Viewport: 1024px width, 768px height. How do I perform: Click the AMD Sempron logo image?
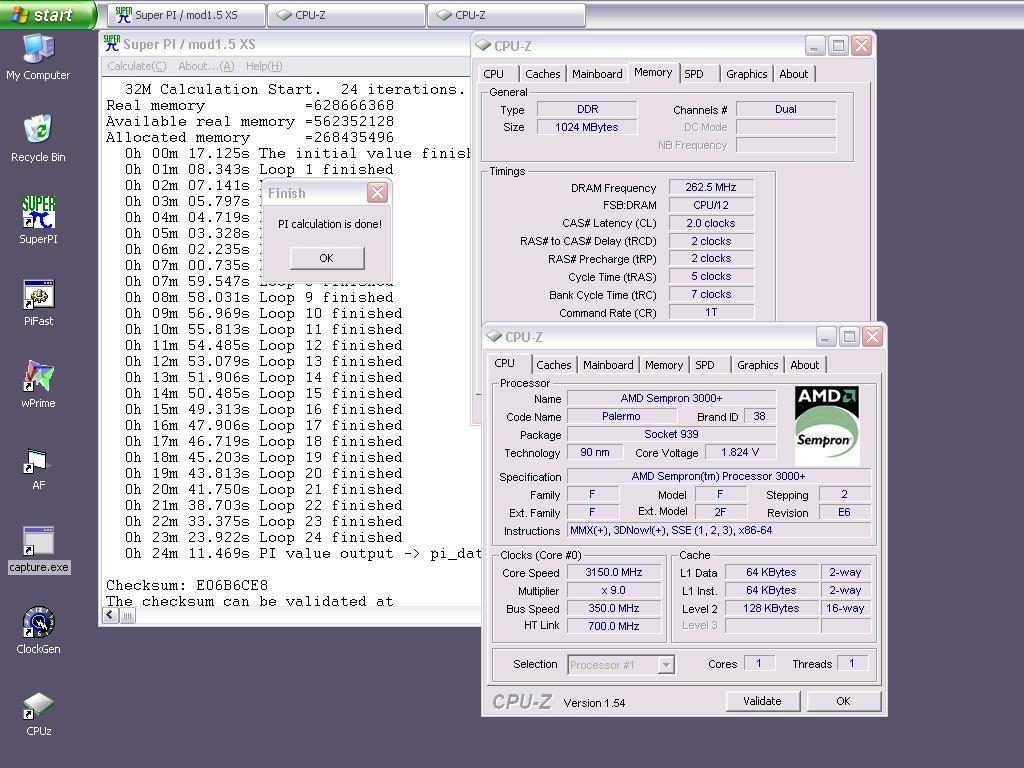(x=826, y=424)
